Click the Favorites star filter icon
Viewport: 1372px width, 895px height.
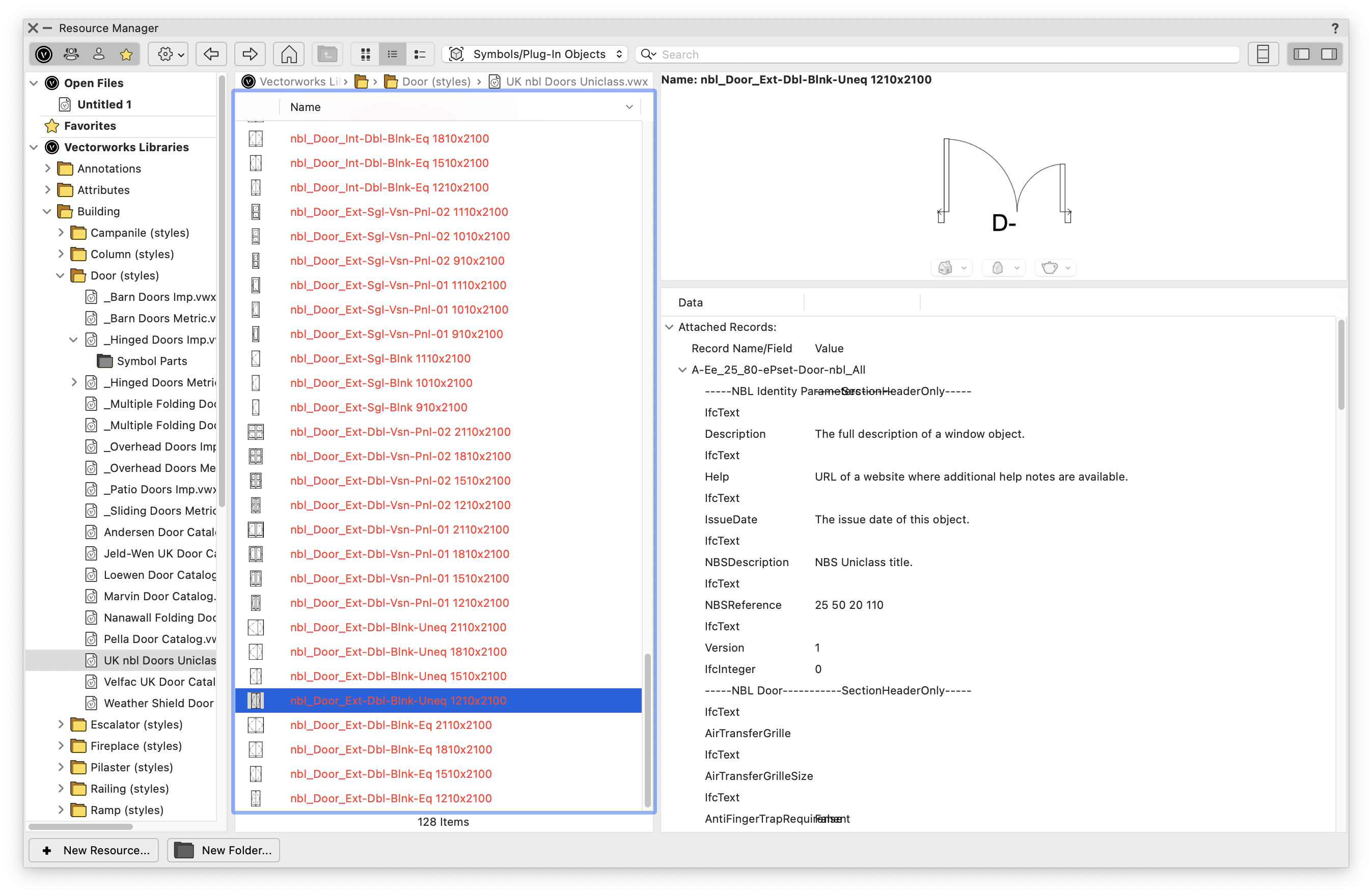tap(126, 53)
